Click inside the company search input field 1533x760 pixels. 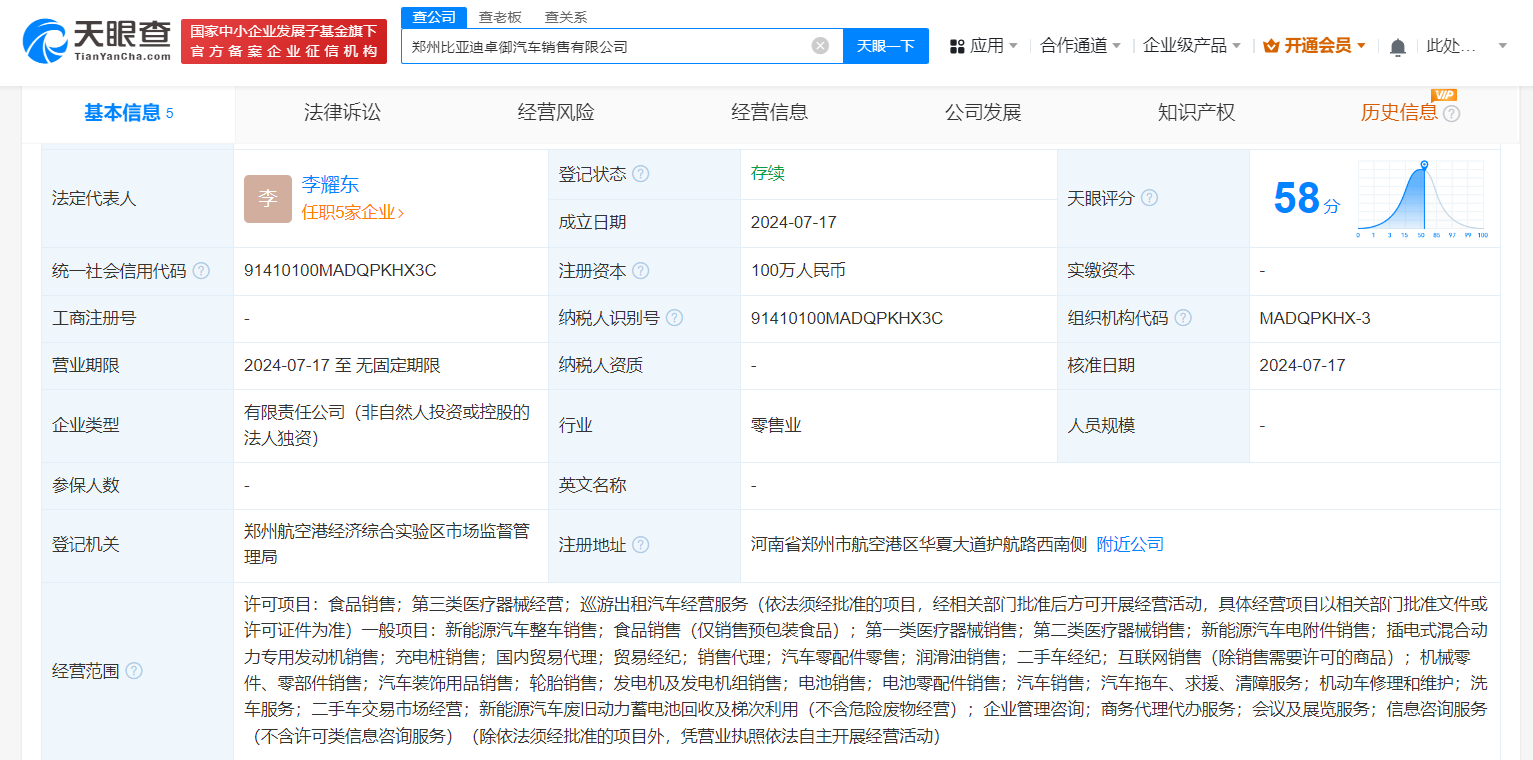click(600, 45)
